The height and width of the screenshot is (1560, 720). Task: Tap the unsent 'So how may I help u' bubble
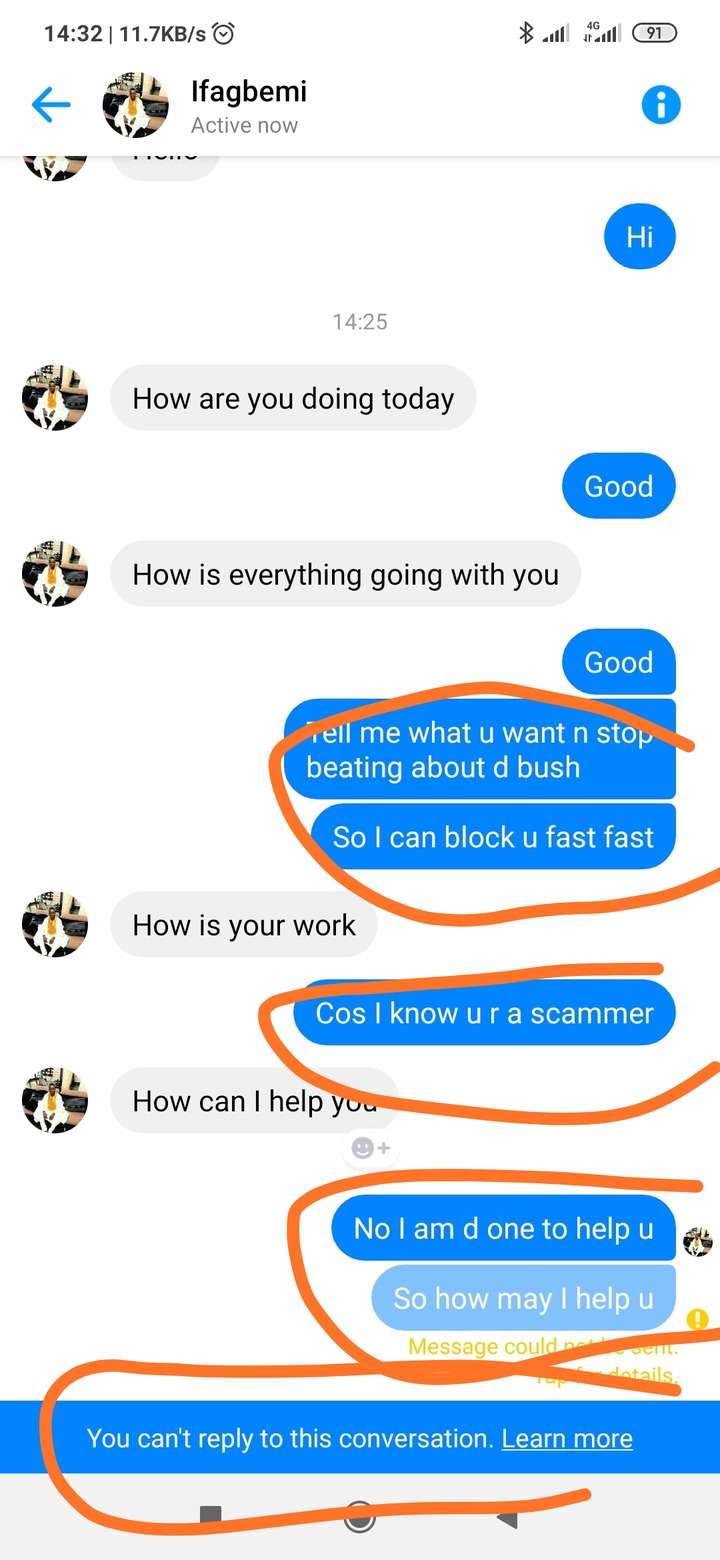click(524, 1298)
